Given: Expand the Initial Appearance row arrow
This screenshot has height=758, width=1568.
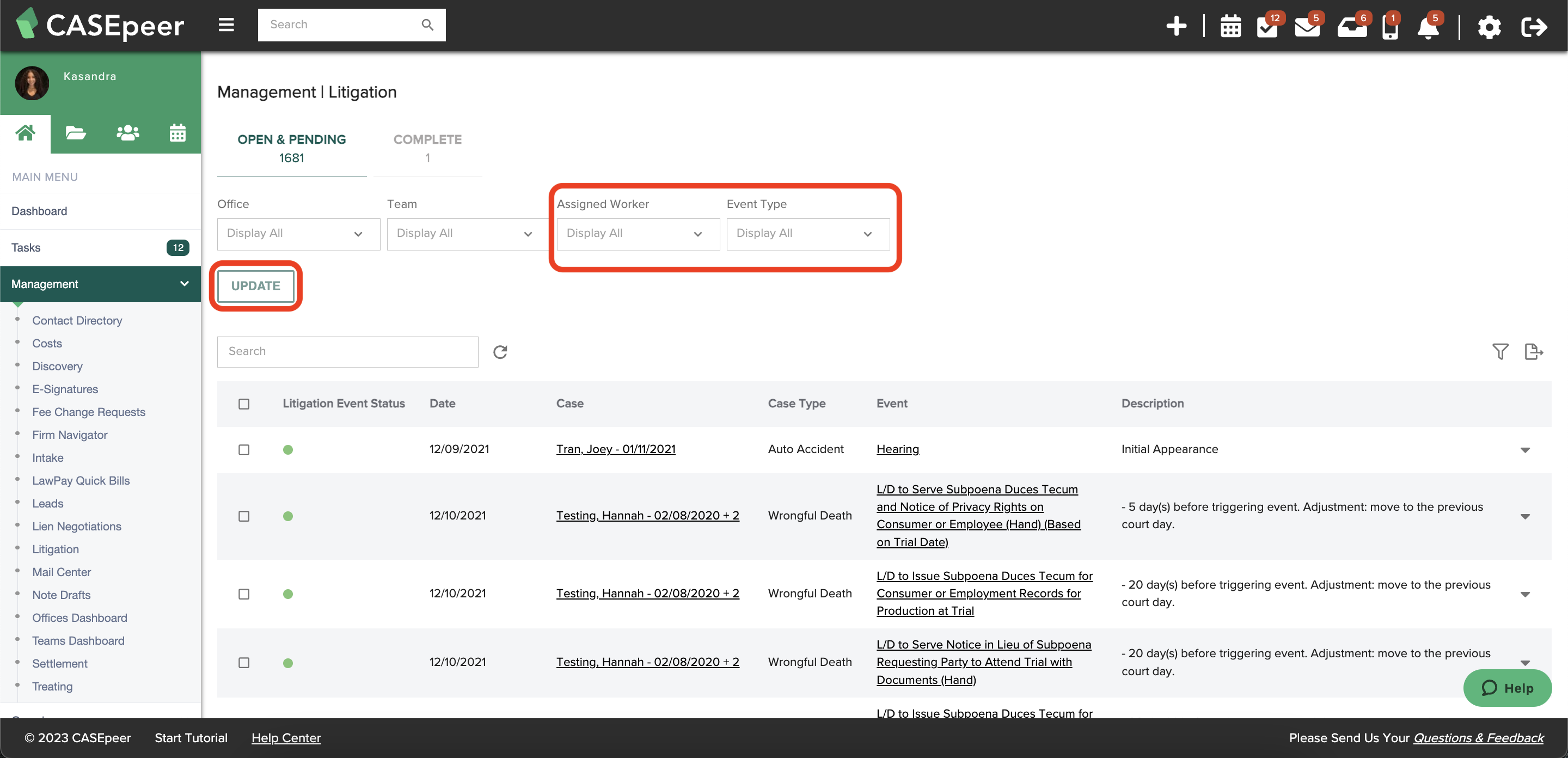Looking at the screenshot, I should coord(1525,450).
